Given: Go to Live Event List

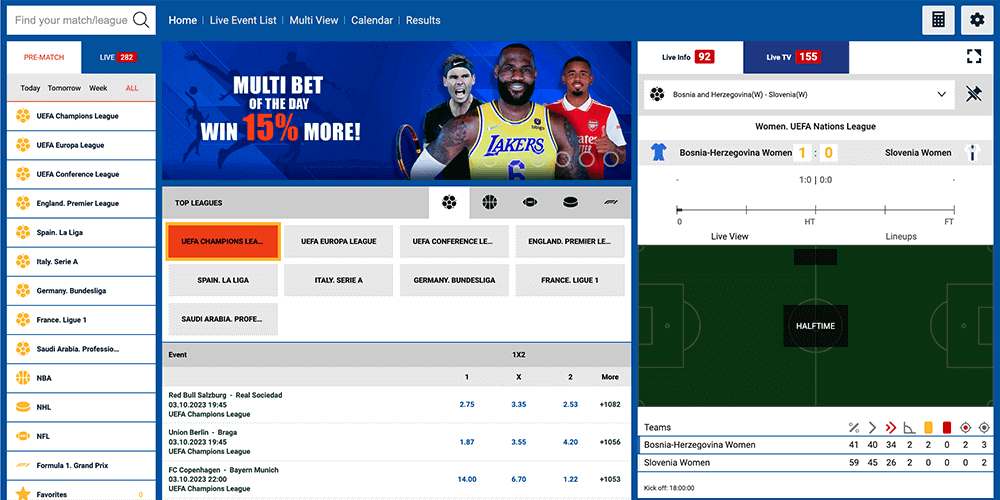Looking at the screenshot, I should (x=243, y=20).
